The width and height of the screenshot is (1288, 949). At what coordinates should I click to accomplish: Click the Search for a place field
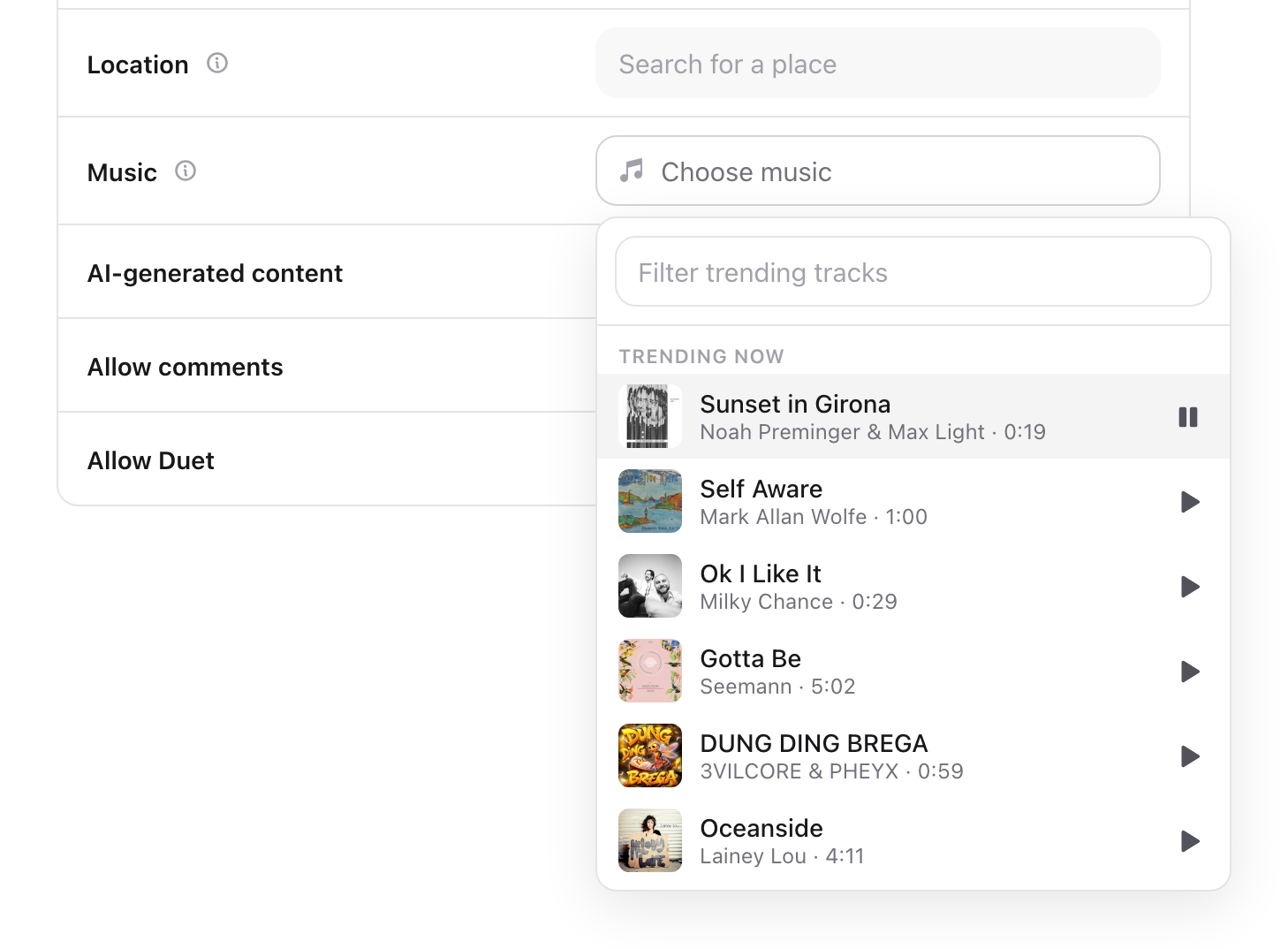click(x=878, y=64)
